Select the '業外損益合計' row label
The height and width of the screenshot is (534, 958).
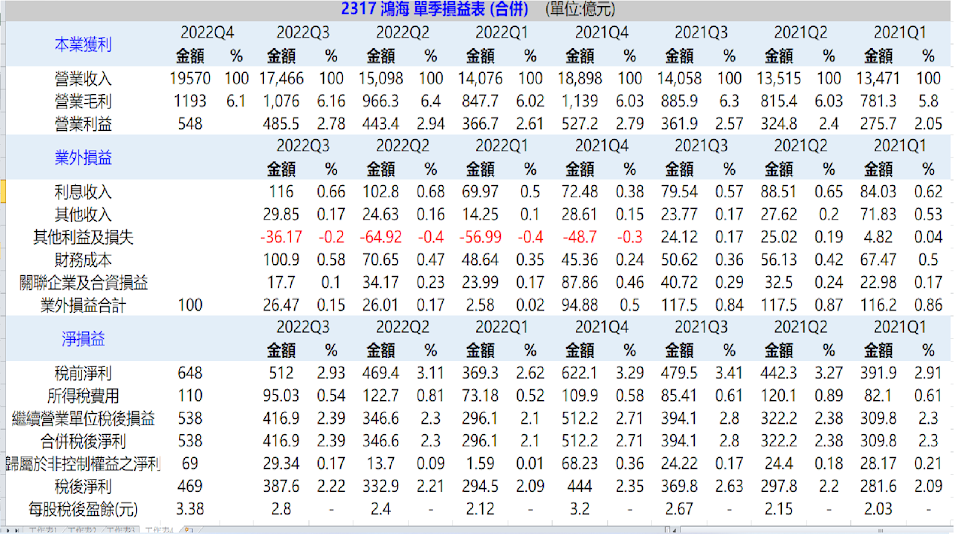click(82, 305)
